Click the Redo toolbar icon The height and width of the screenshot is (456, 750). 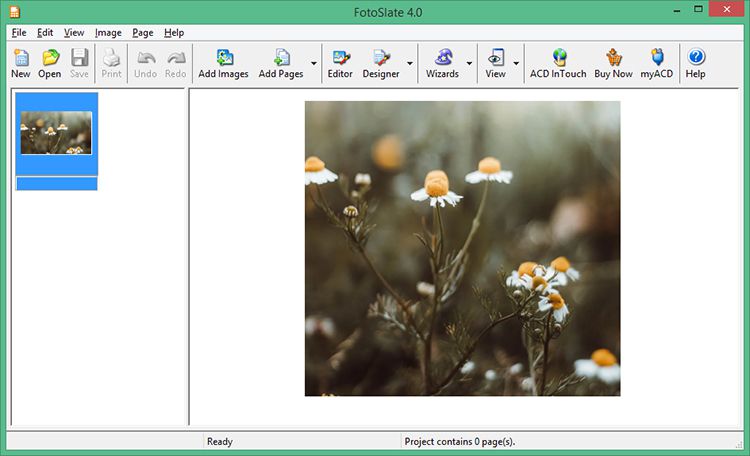pyautogui.click(x=176, y=63)
